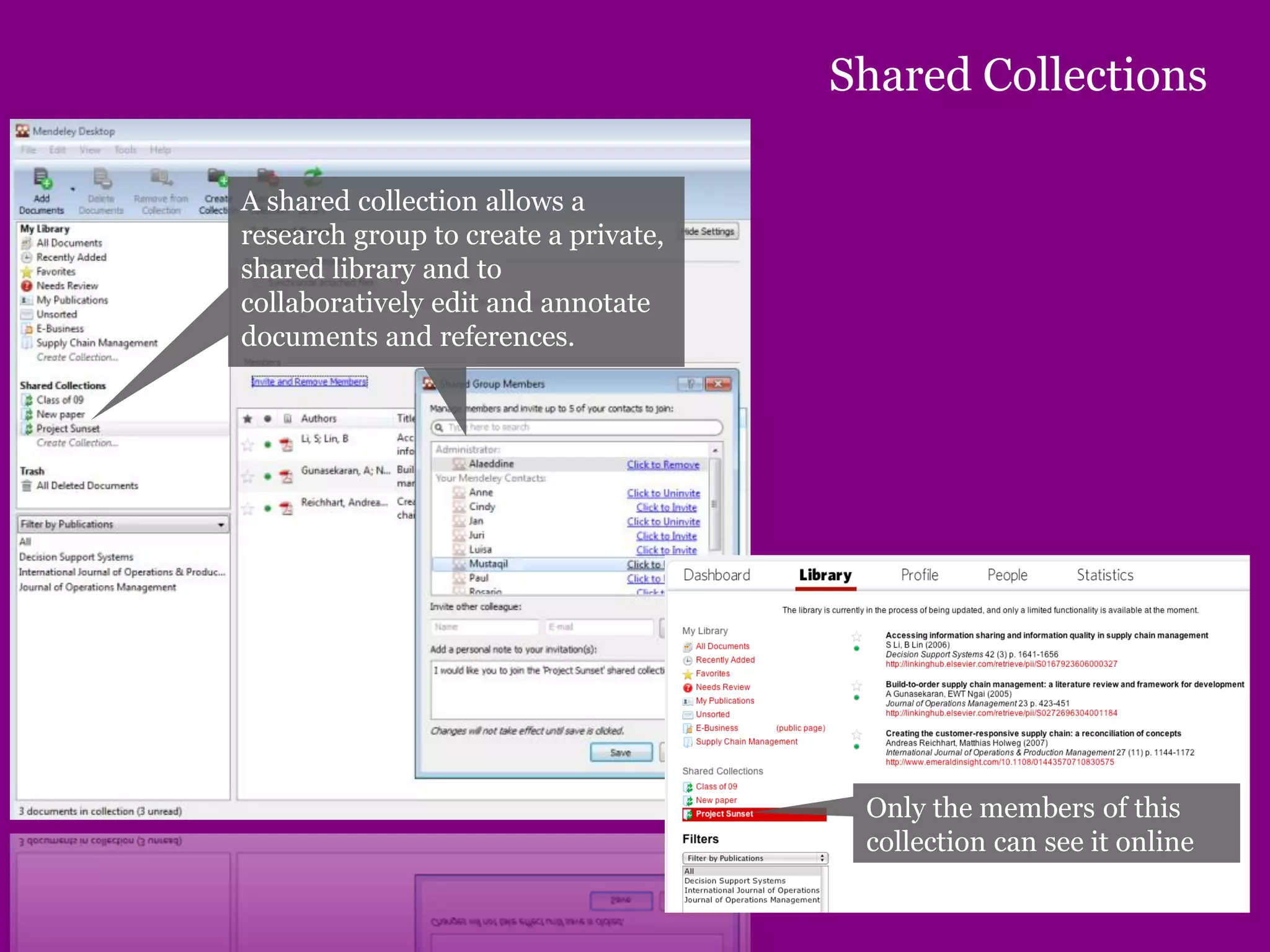Select Recently Added in desktop sidebar
Viewport: 1270px width, 952px height.
tap(71, 257)
